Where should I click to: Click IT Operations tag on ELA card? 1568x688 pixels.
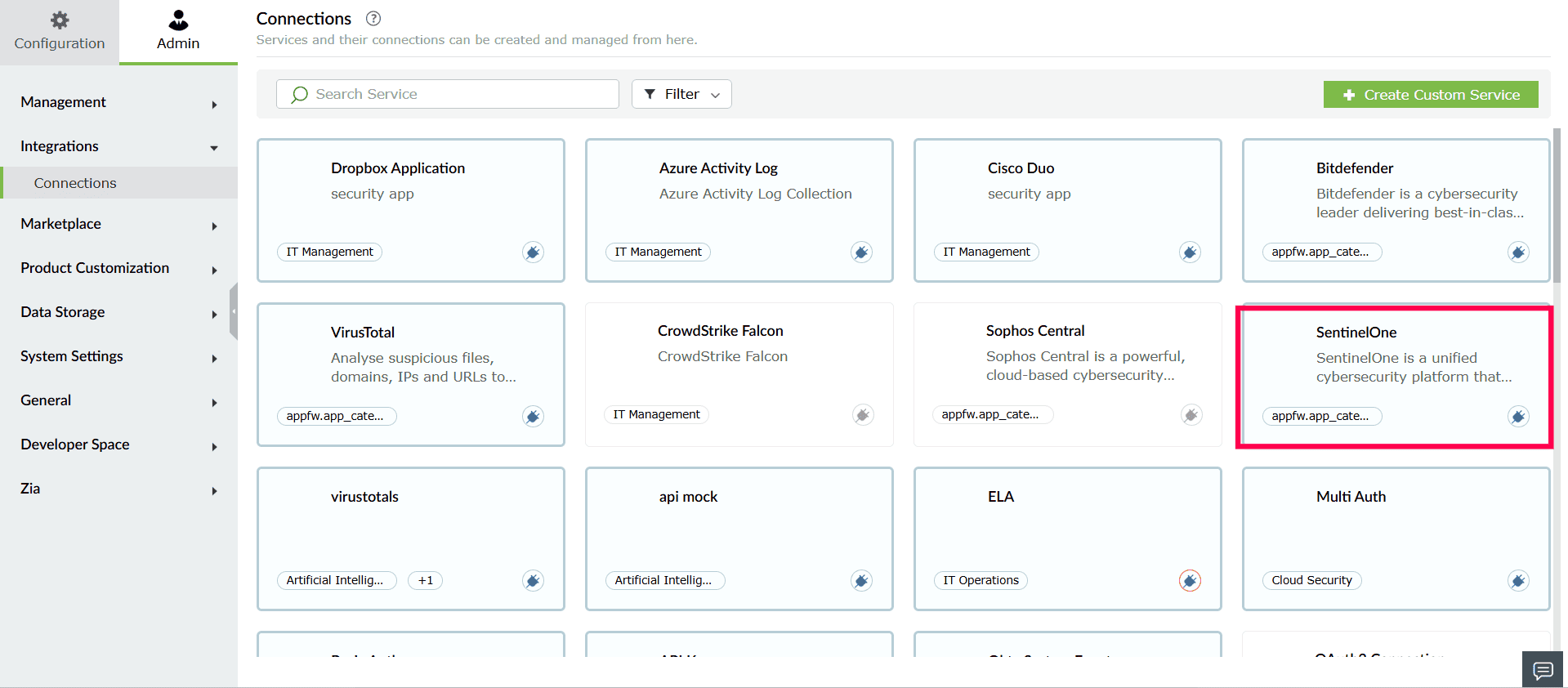pos(981,581)
